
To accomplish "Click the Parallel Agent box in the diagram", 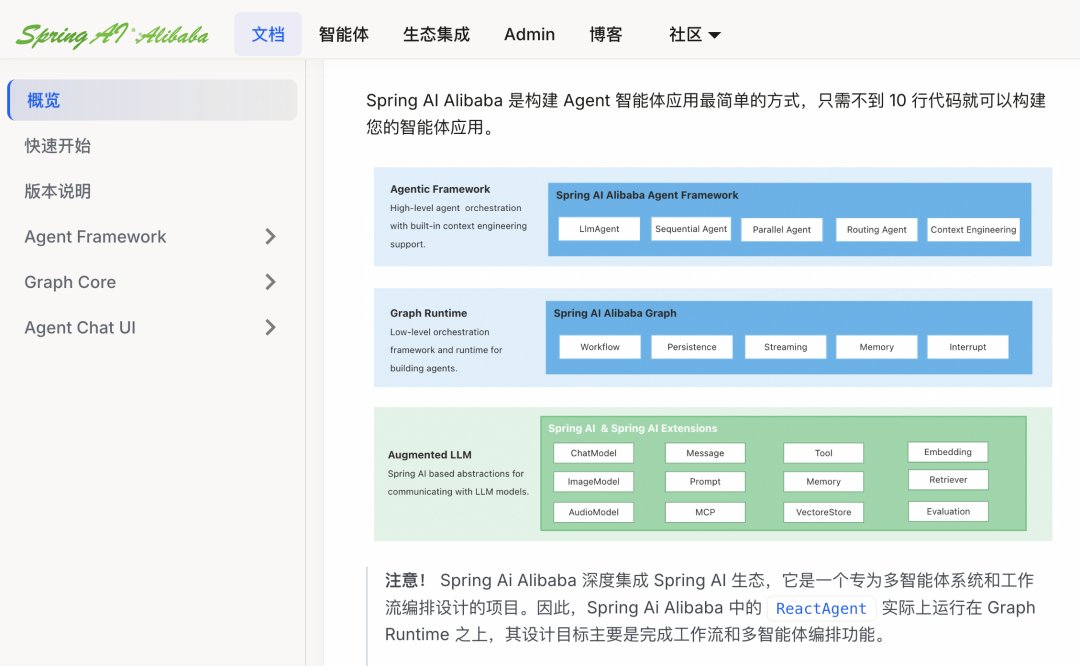I will 782,229.
